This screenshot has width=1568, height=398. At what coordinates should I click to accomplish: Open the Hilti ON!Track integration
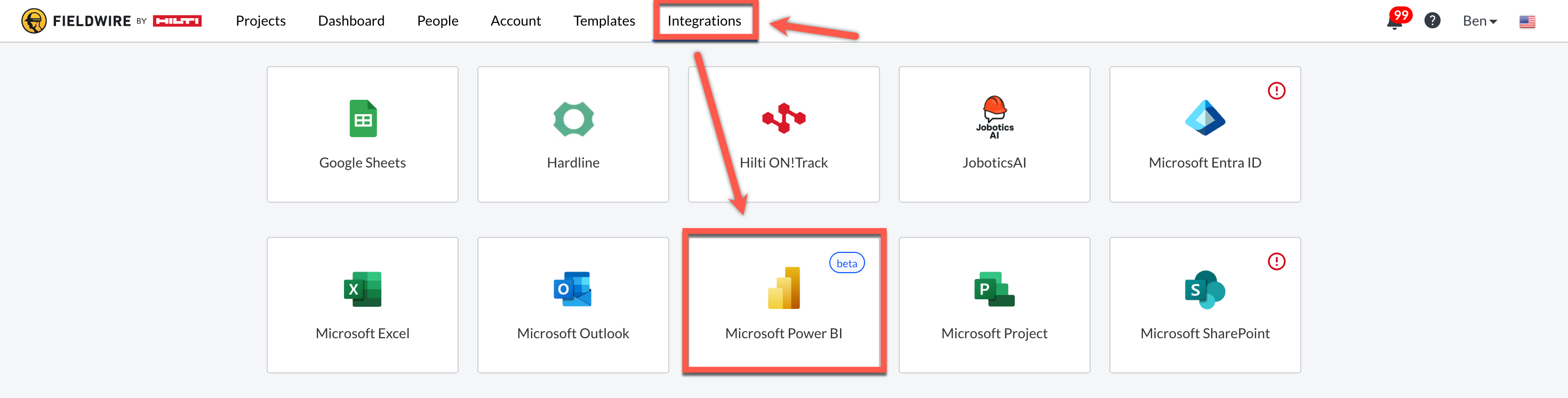783,134
